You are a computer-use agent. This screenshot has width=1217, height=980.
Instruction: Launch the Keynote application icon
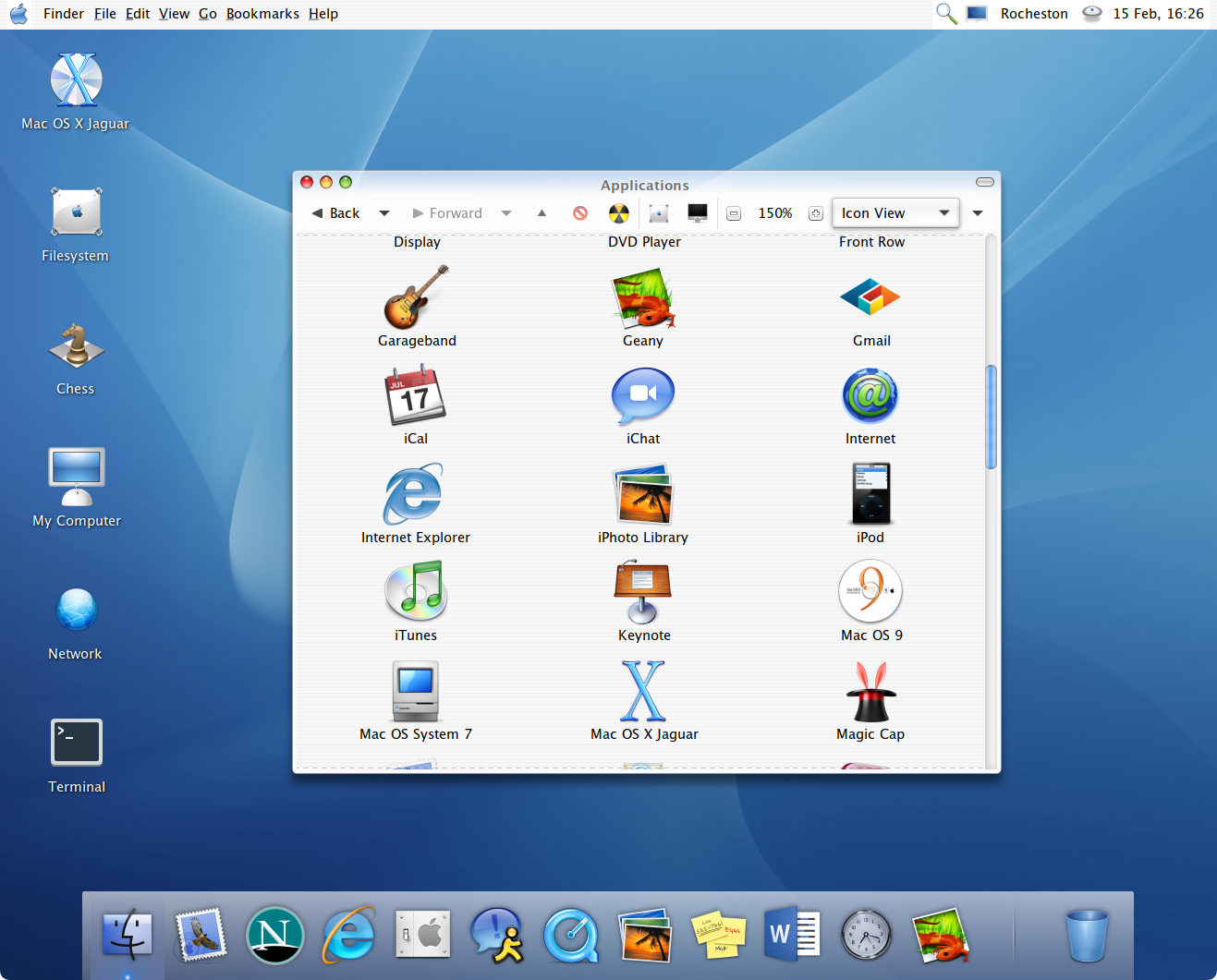(643, 592)
